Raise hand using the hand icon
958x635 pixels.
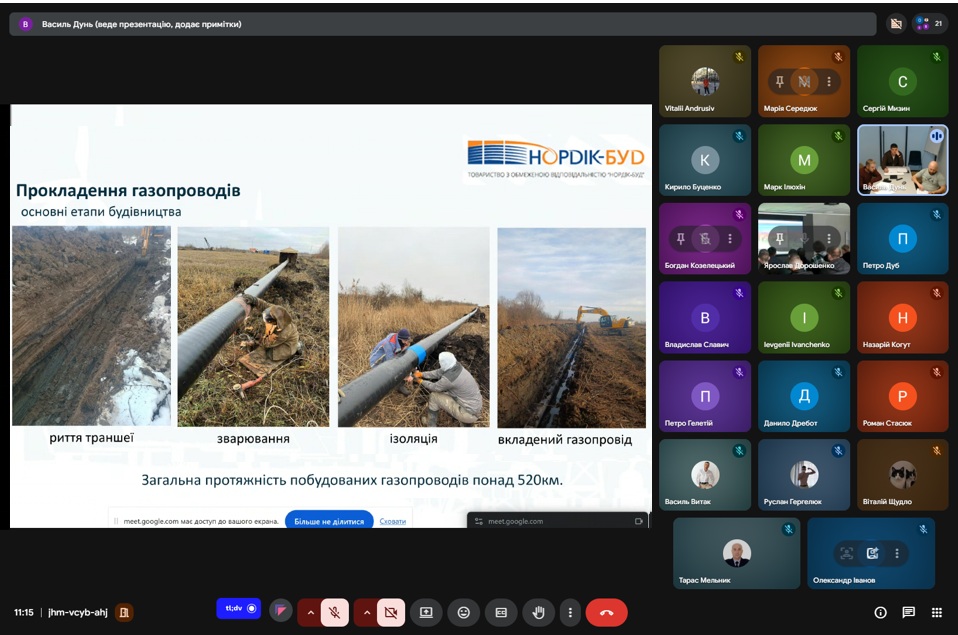[x=539, y=612]
